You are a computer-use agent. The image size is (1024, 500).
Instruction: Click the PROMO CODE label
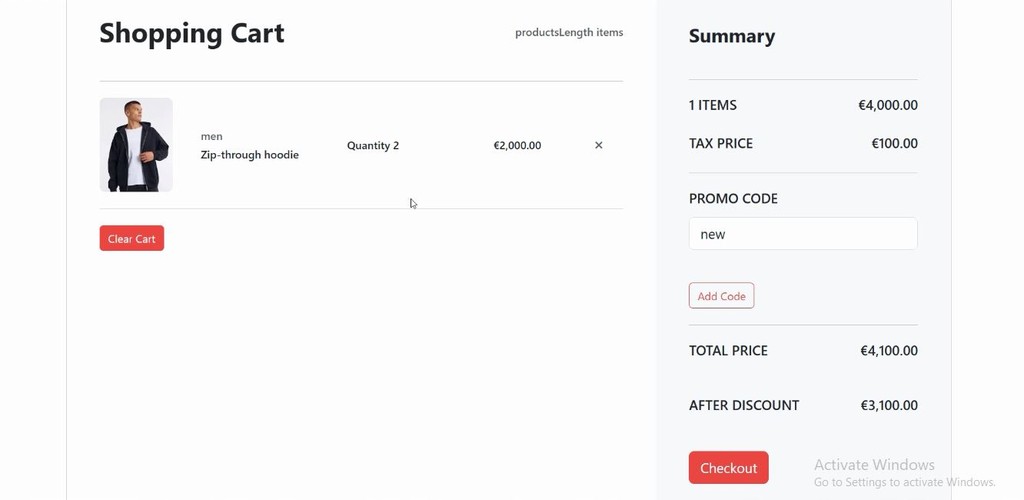point(733,198)
